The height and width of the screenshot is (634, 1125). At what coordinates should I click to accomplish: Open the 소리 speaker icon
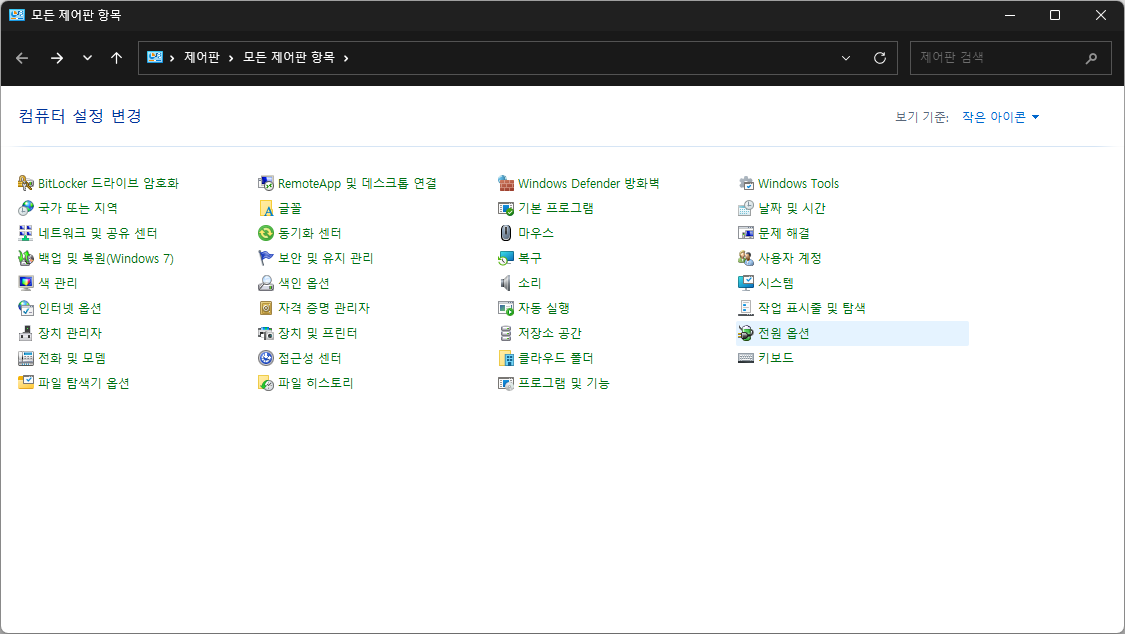506,283
